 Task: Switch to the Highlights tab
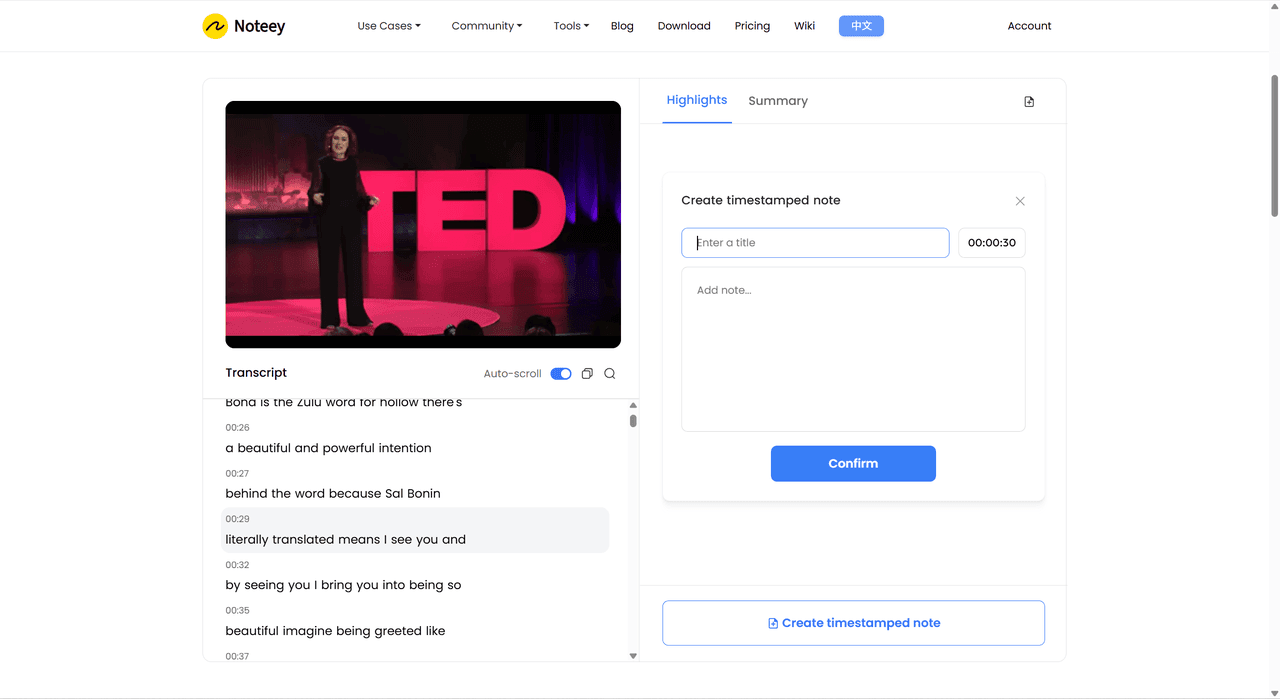[697, 100]
